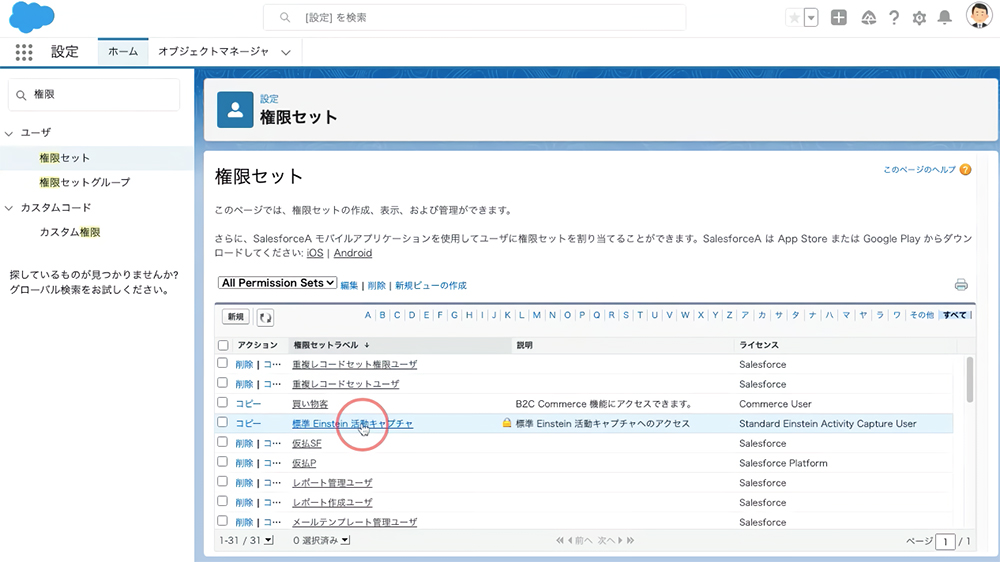Open the 仮払P permission set
Viewport: 1000px width, 562px height.
click(304, 463)
